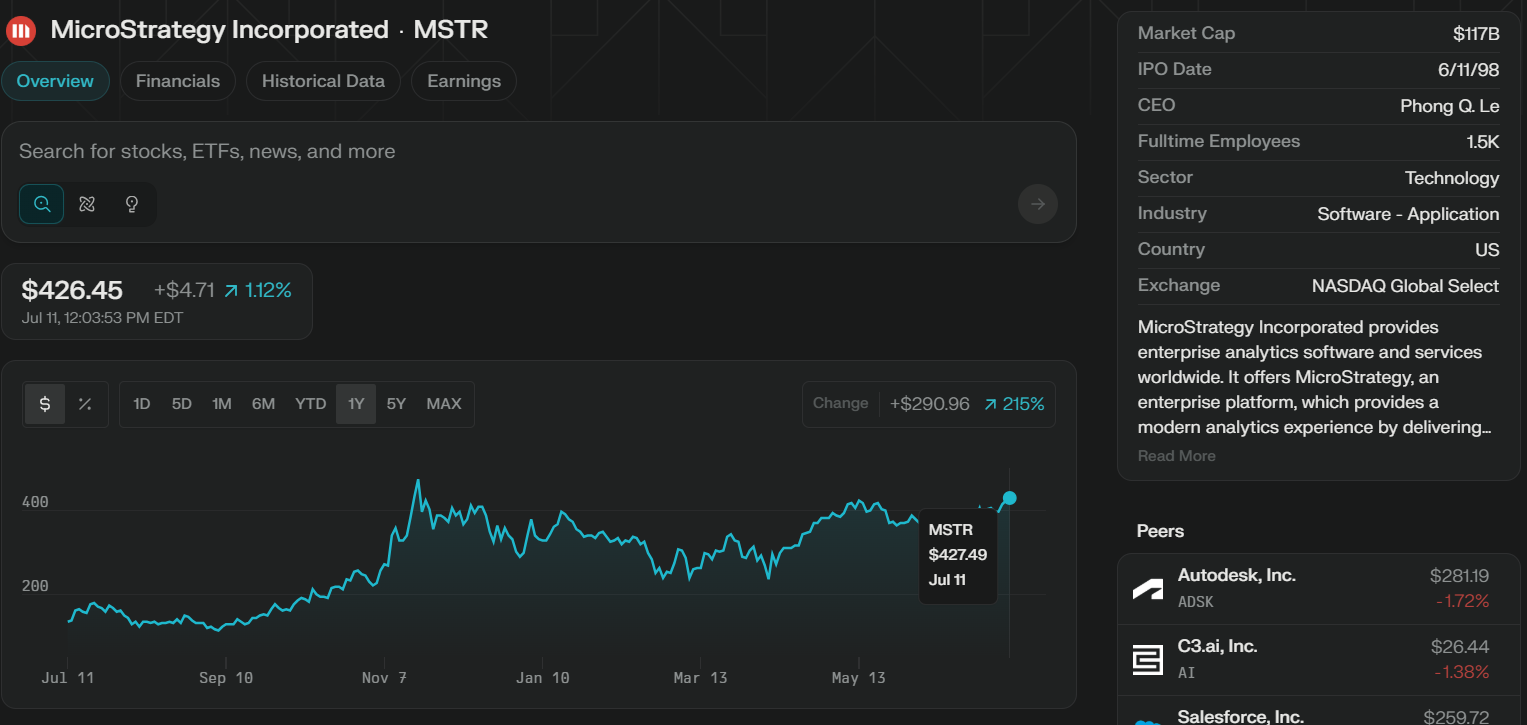Open the Salesforce, Inc. peer entry
Image resolution: width=1527 pixels, height=725 pixels.
1319,712
